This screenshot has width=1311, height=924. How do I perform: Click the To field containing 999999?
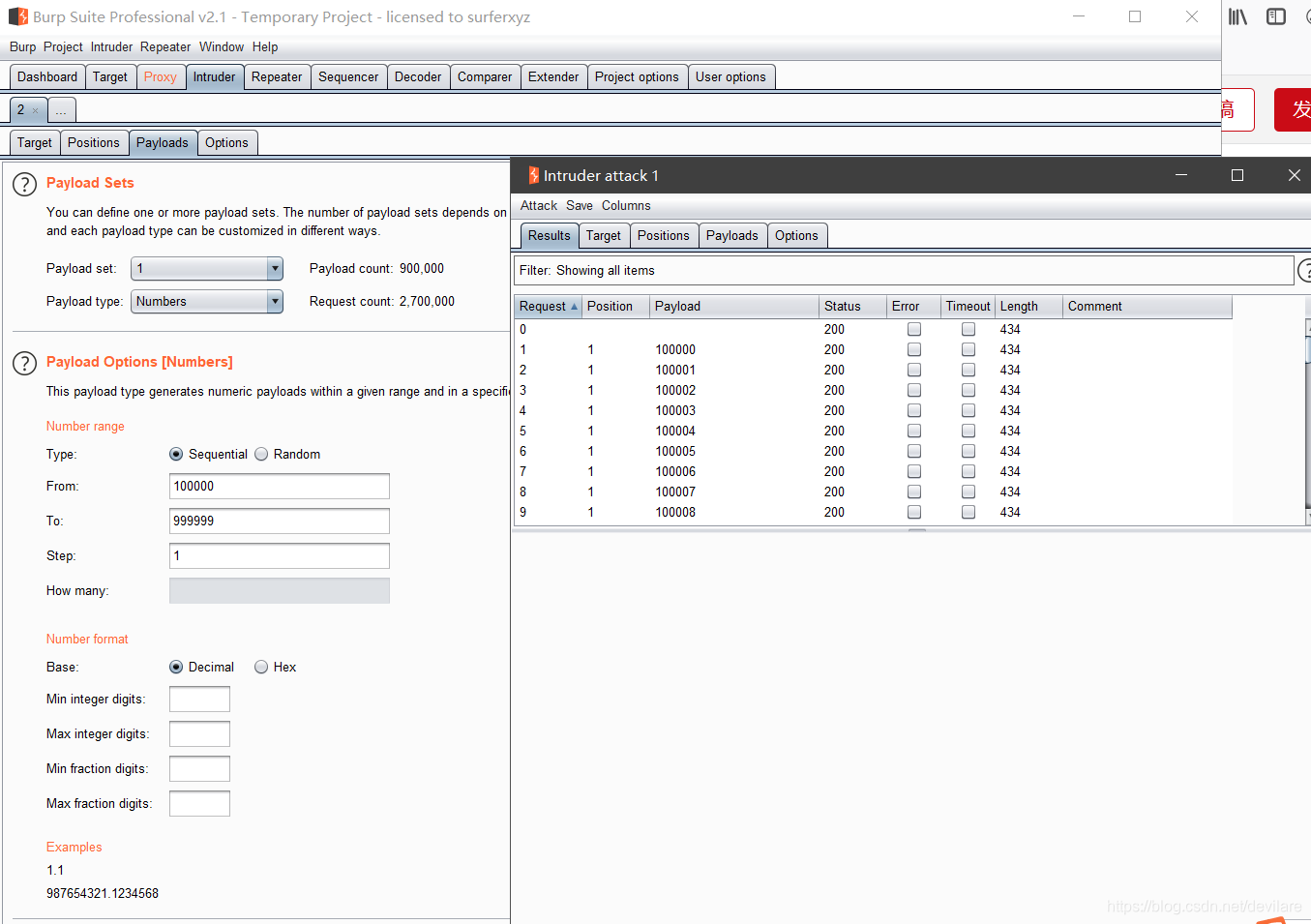pos(280,522)
